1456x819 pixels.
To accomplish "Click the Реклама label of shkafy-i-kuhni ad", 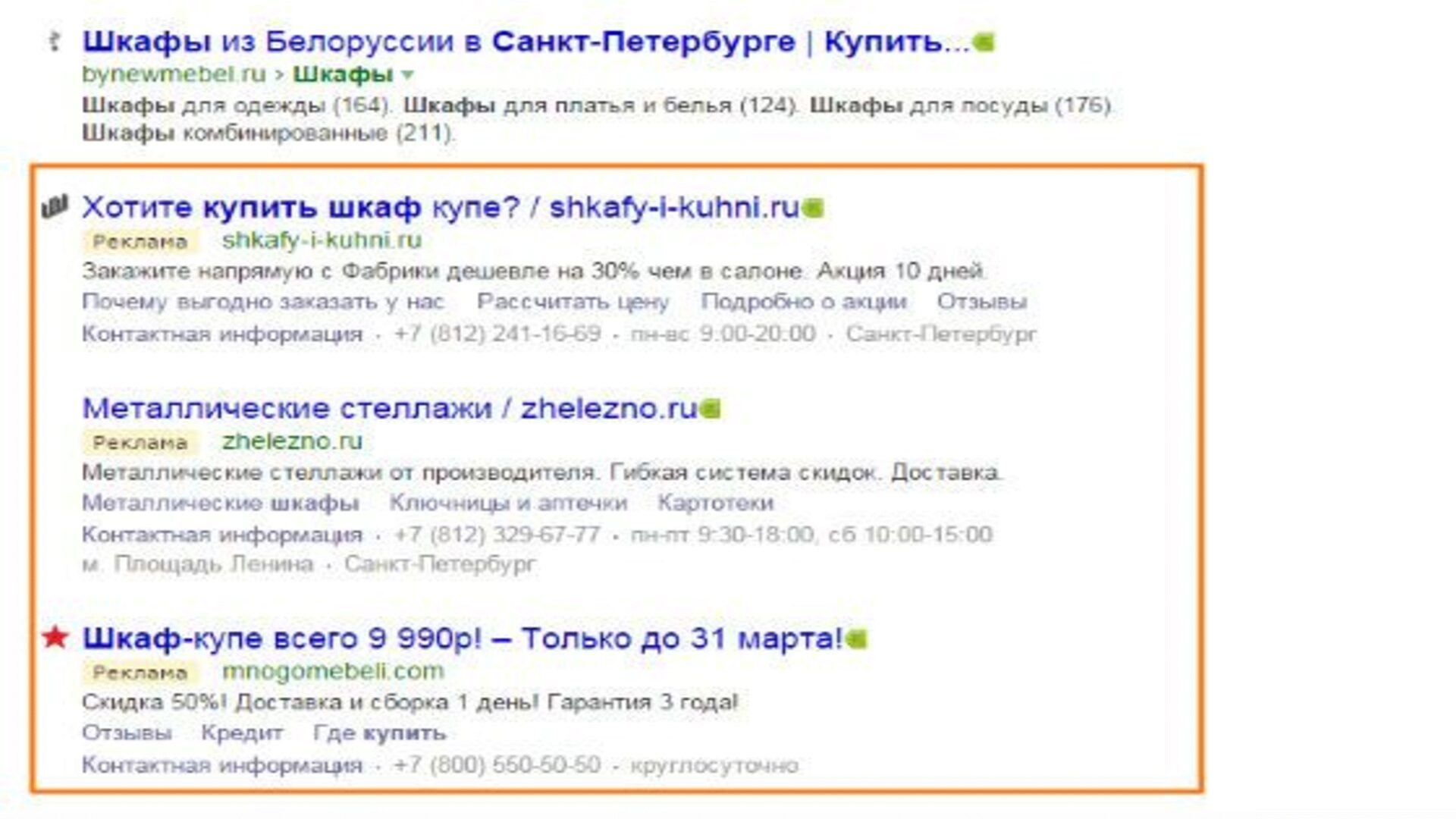I will click(x=140, y=242).
